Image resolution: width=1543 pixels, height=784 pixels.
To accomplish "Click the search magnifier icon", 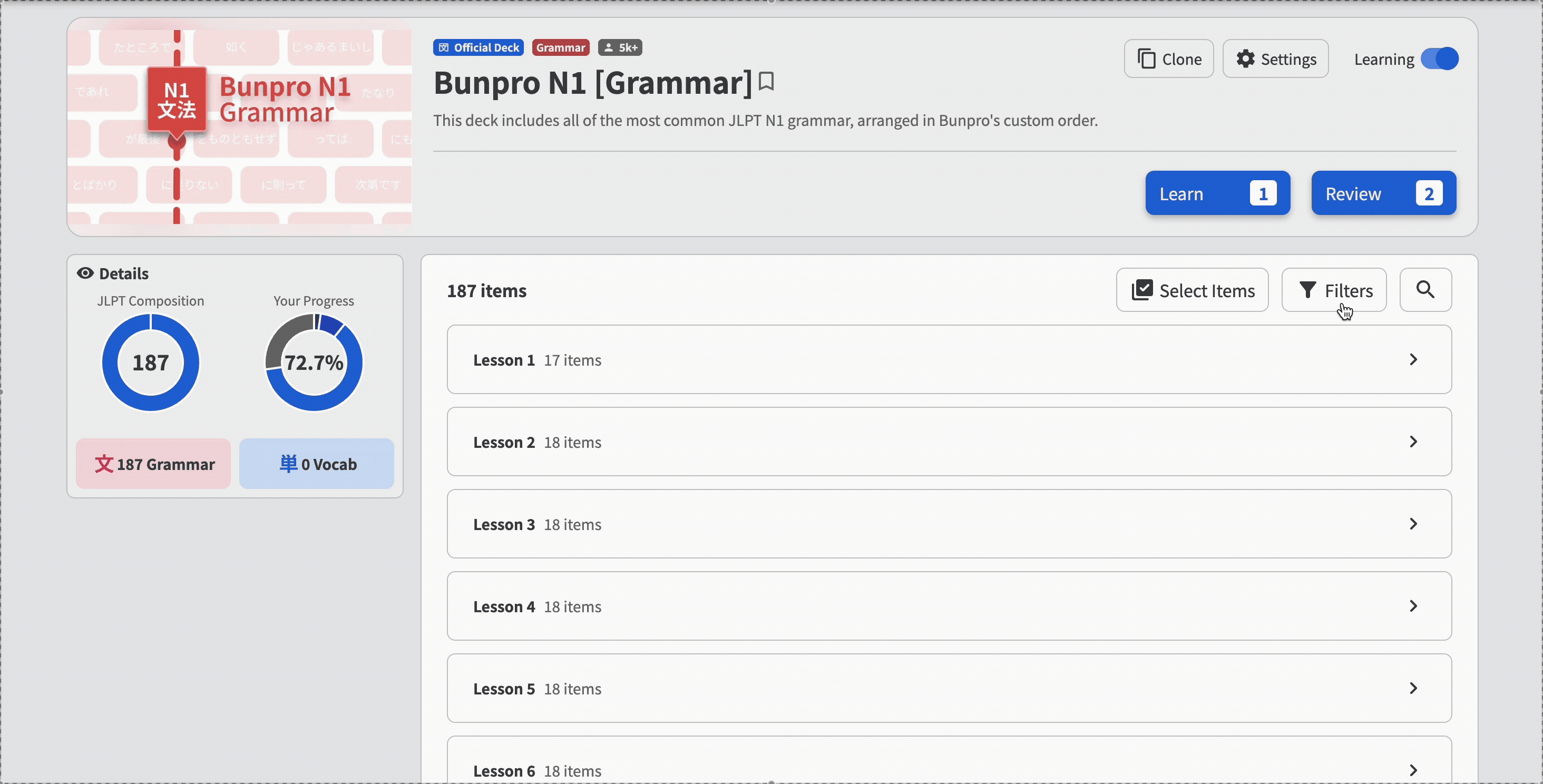I will [x=1425, y=290].
